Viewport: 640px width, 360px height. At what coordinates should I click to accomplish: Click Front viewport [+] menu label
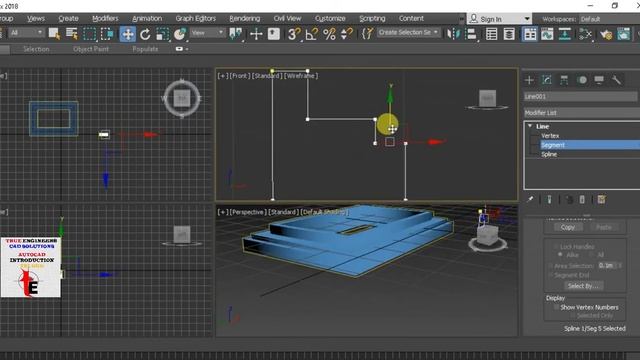coord(222,76)
